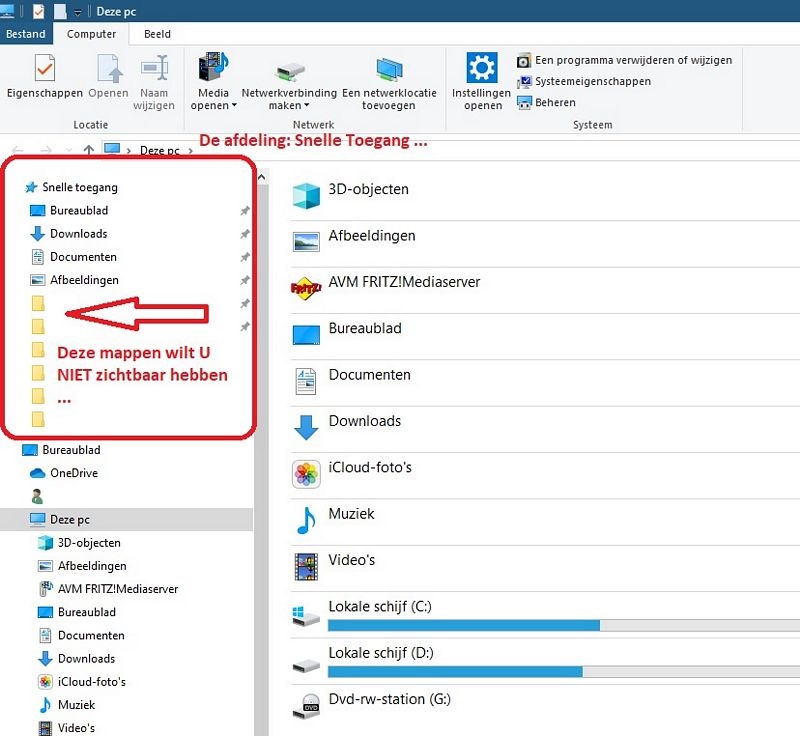Click the pin icon next to Documenten
The height and width of the screenshot is (736, 800).
(x=245, y=257)
